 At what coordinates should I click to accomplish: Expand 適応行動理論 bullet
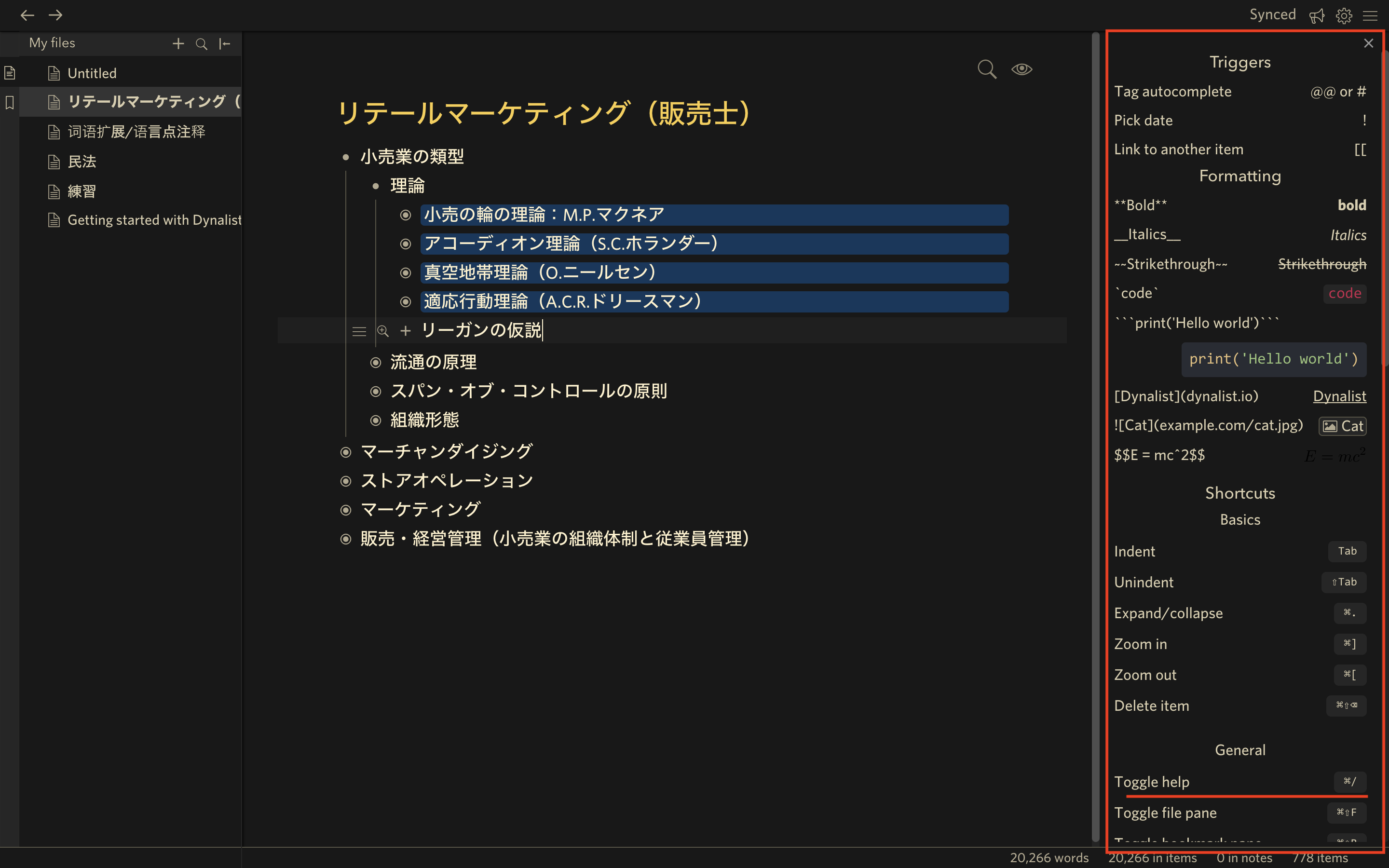[406, 302]
